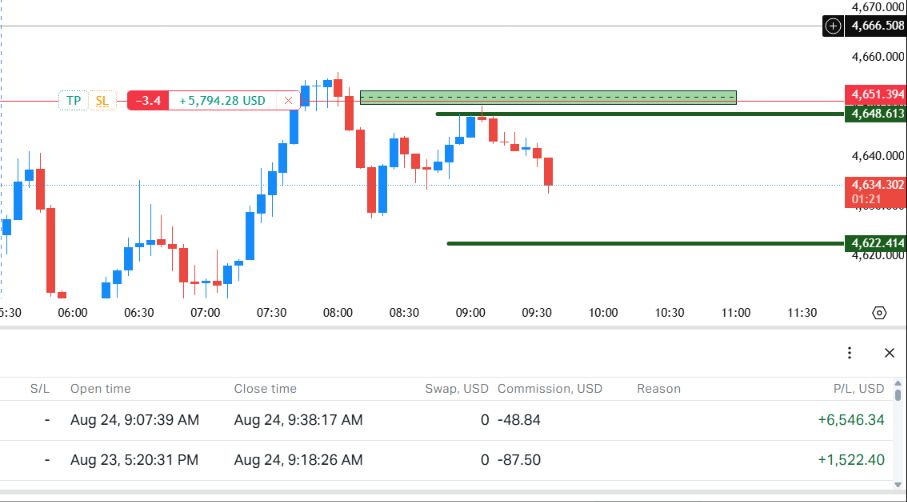Click the 4,648.613 horizontal line price tag

[876, 114]
